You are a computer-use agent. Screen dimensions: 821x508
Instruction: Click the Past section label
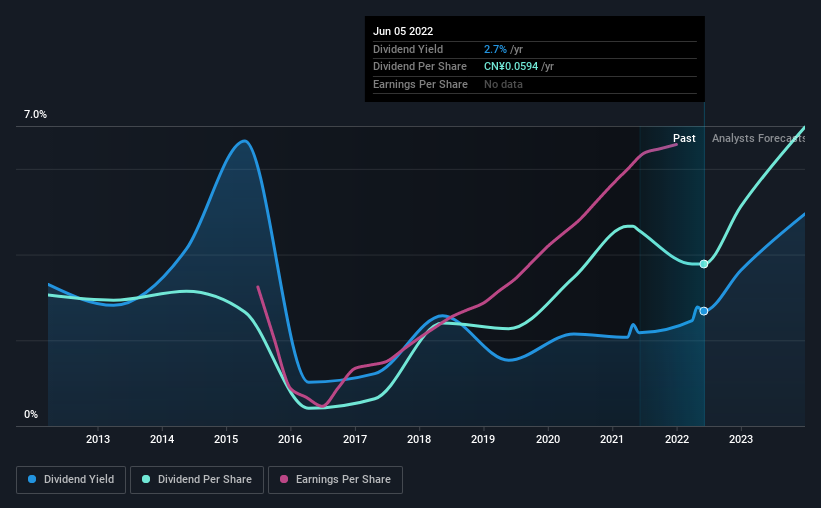[684, 138]
